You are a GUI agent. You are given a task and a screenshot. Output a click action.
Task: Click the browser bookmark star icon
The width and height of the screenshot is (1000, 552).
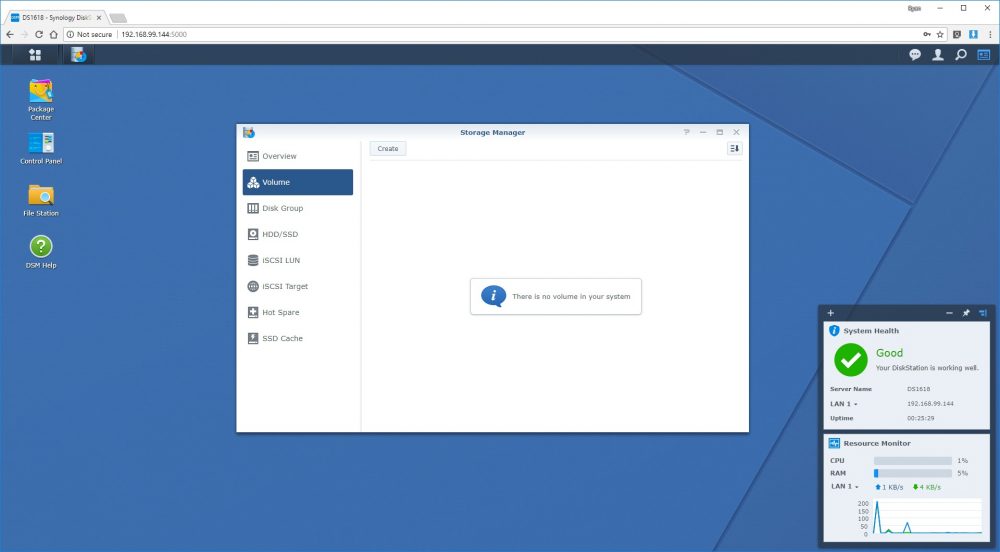pos(940,34)
